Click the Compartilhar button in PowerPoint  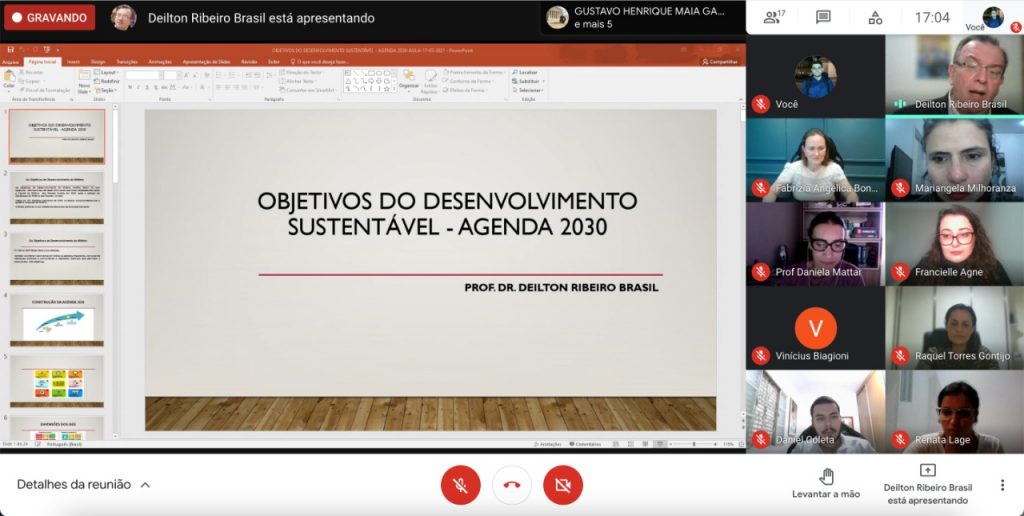point(721,61)
